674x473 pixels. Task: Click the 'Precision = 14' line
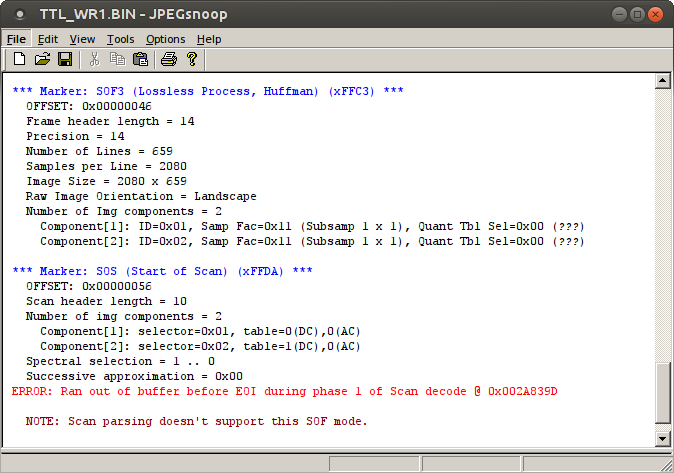click(x=75, y=136)
